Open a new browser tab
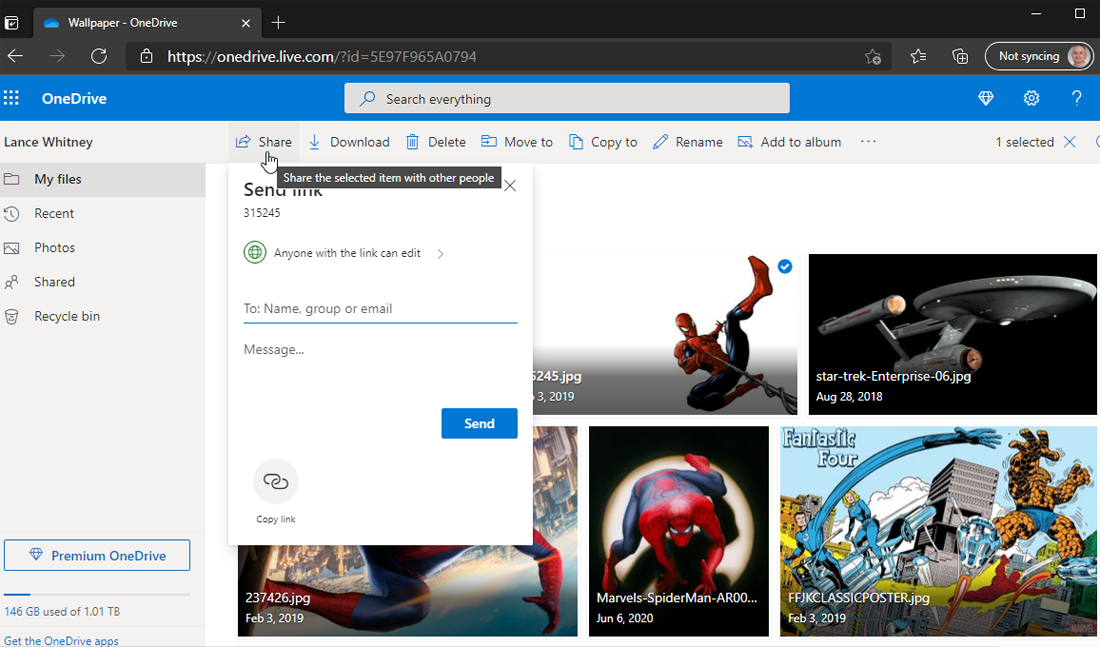The width and height of the screenshot is (1100, 647). (x=279, y=22)
